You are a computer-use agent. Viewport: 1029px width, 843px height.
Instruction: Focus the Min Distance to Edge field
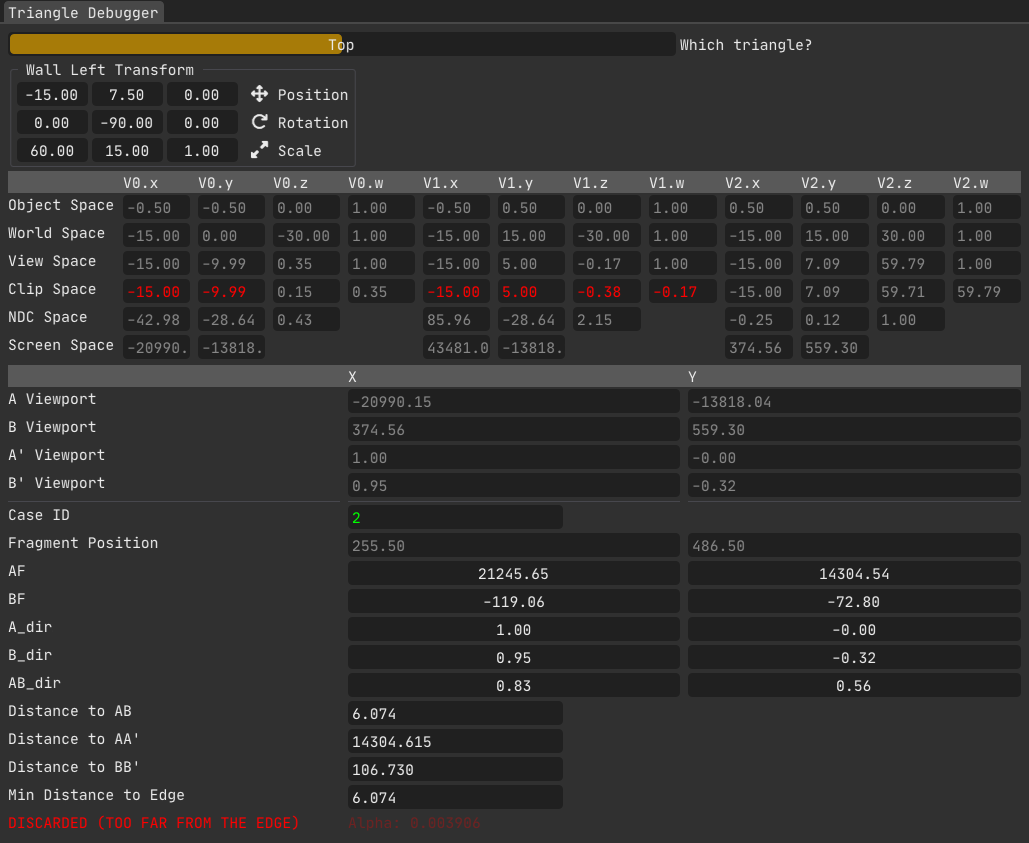(x=455, y=798)
